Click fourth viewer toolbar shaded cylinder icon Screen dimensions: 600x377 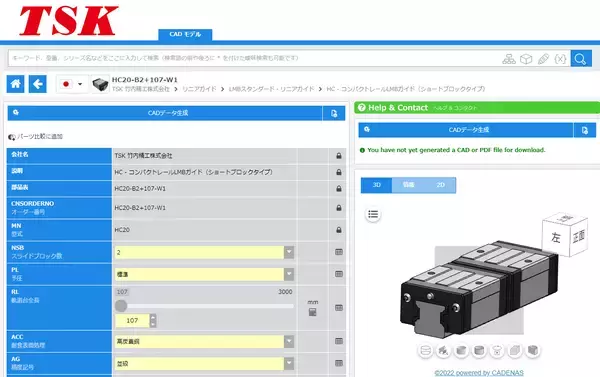(479, 351)
